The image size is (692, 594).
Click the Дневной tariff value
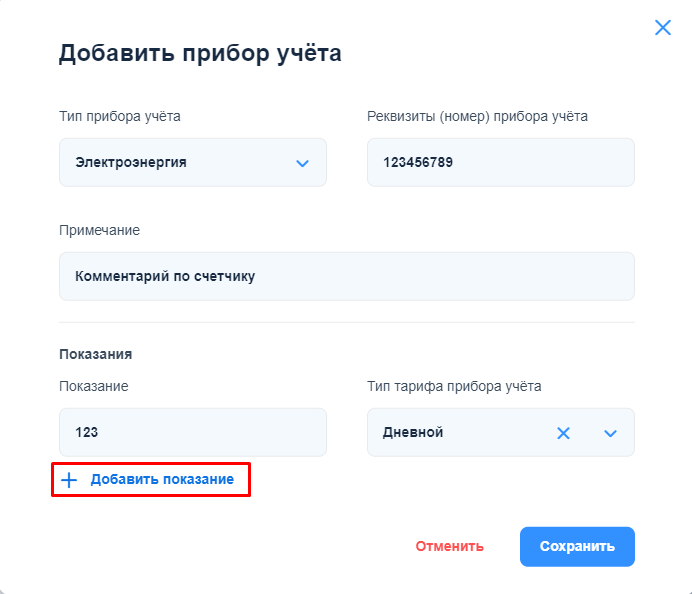(x=413, y=433)
